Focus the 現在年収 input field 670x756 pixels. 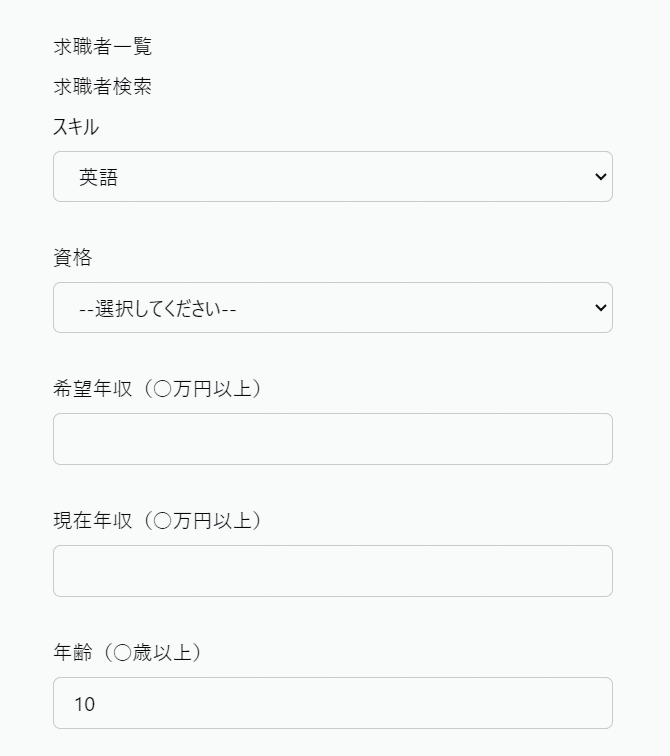click(332, 571)
